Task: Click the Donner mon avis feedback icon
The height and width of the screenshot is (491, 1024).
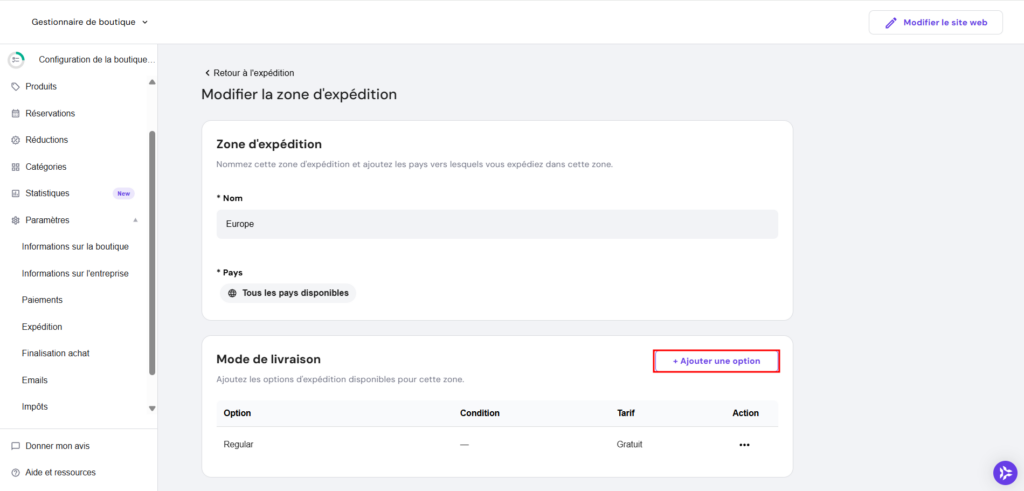Action: tap(15, 446)
